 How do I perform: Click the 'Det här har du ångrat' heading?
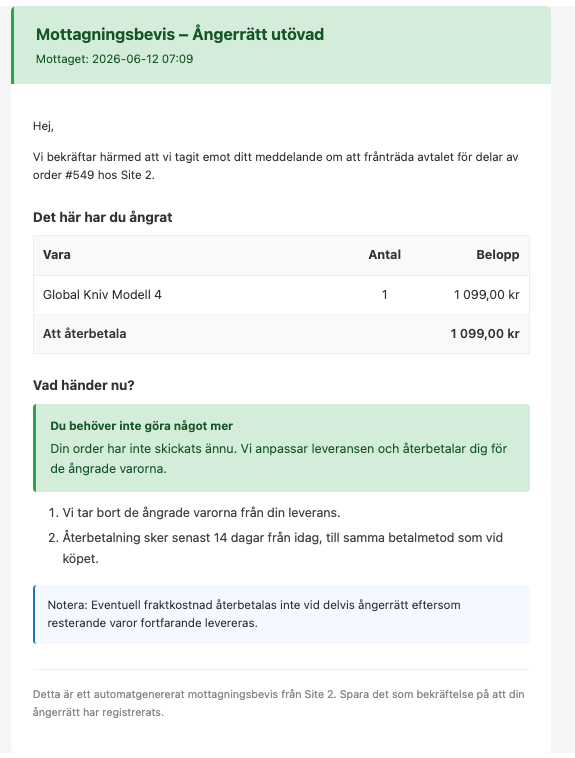click(x=103, y=217)
